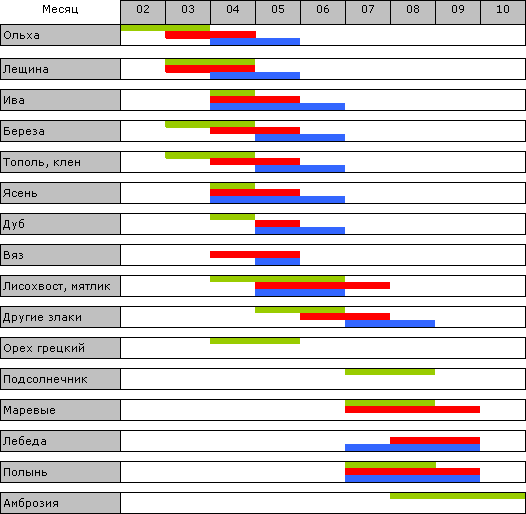The height and width of the screenshot is (514, 526).
Task: Select the Лещина row label
Action: (60, 69)
